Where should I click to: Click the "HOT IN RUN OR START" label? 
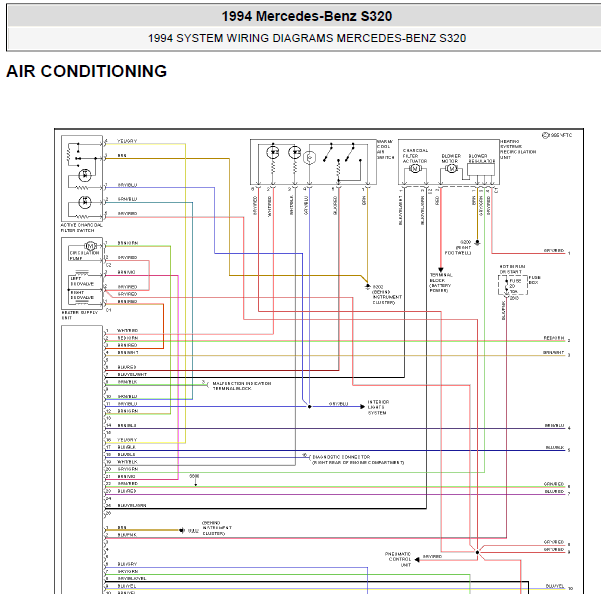512,269
